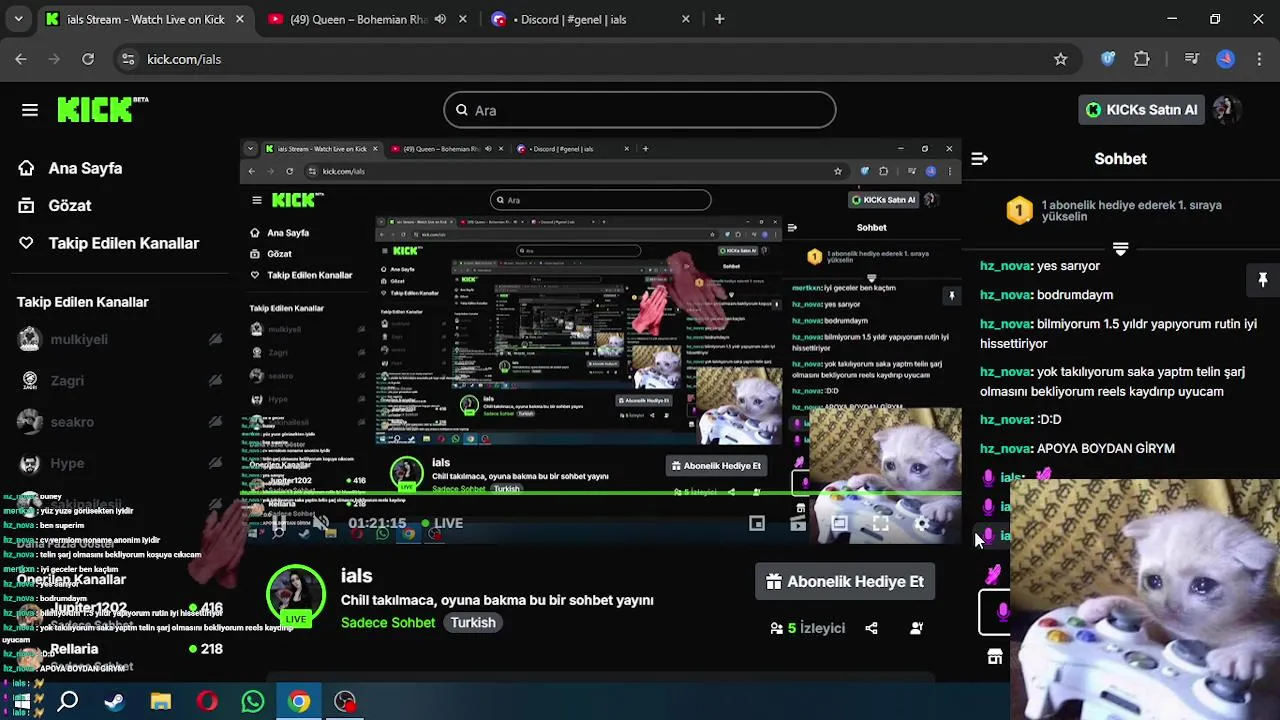Collapse the Sohbet chat panel
1280x720 pixels.
tap(980, 158)
